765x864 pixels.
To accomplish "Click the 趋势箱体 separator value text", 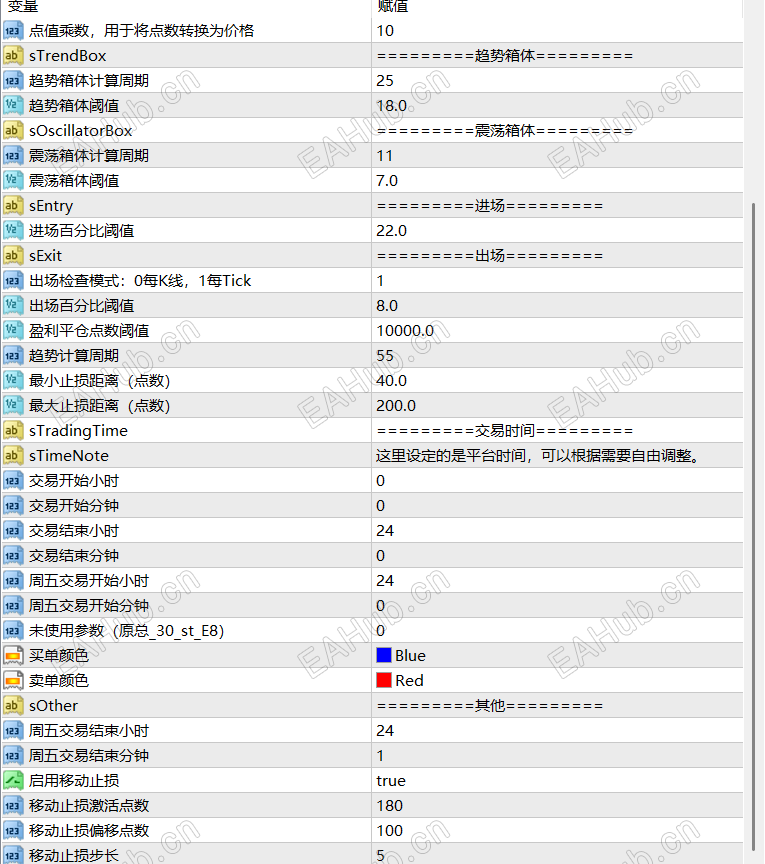I will [x=505, y=56].
